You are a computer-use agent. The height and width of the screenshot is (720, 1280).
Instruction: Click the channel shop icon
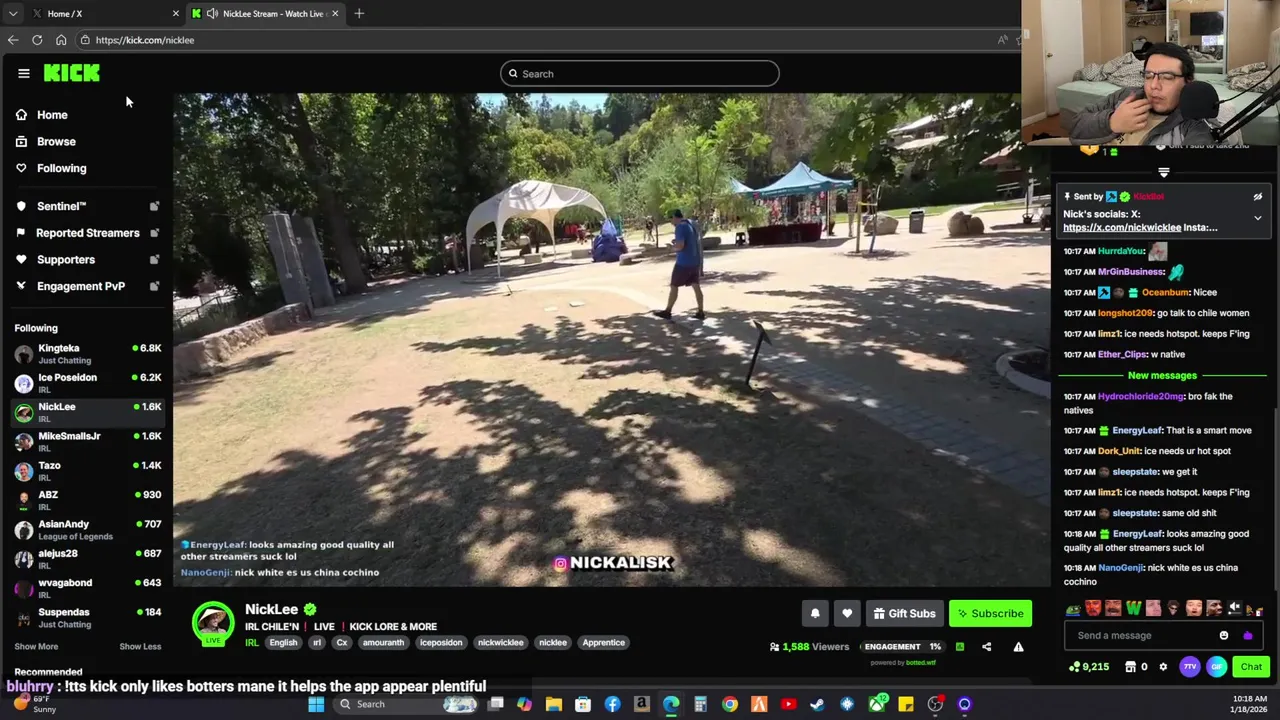(x=1130, y=667)
